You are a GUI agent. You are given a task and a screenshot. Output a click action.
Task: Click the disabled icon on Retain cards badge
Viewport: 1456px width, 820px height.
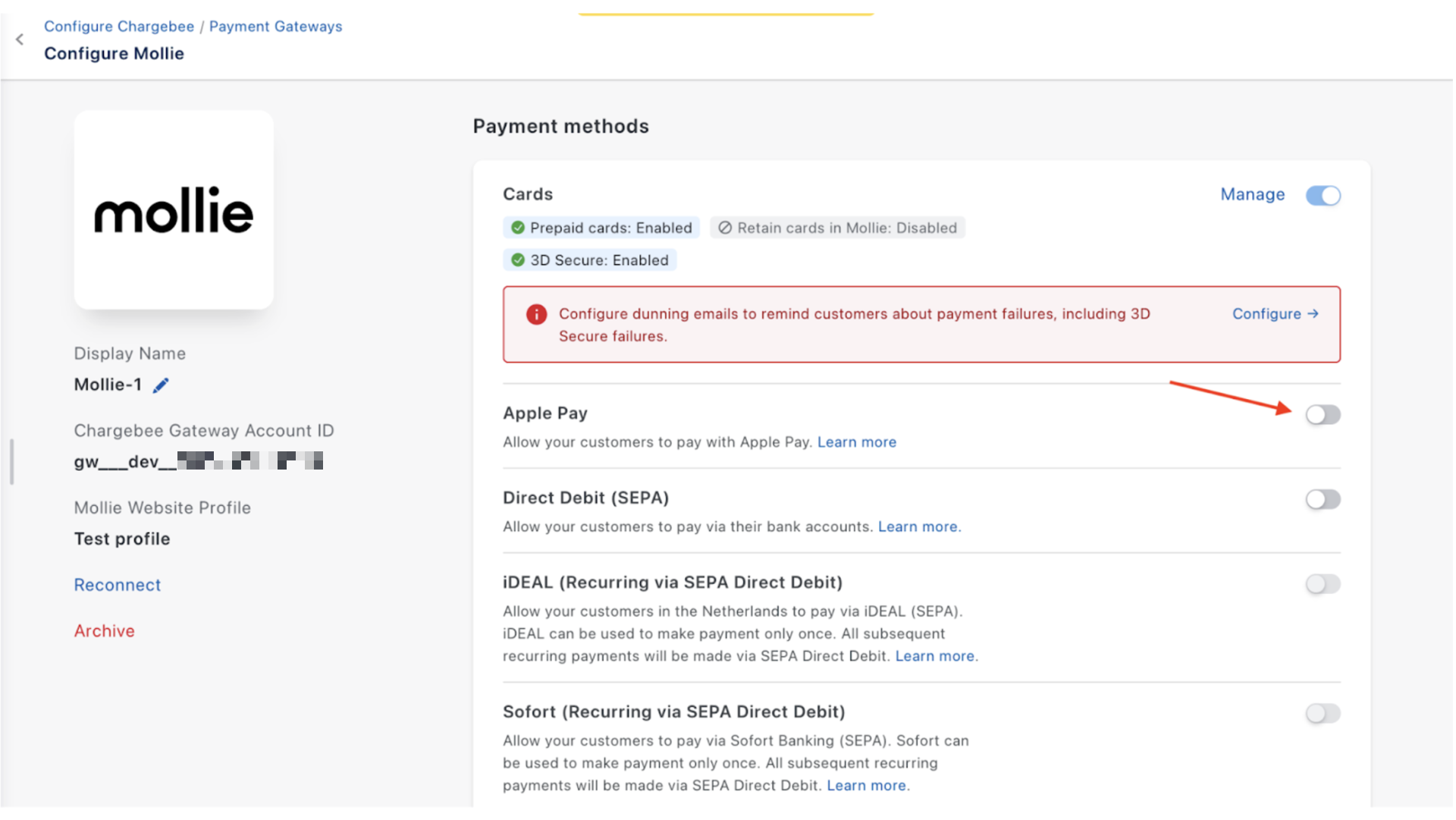click(x=725, y=228)
